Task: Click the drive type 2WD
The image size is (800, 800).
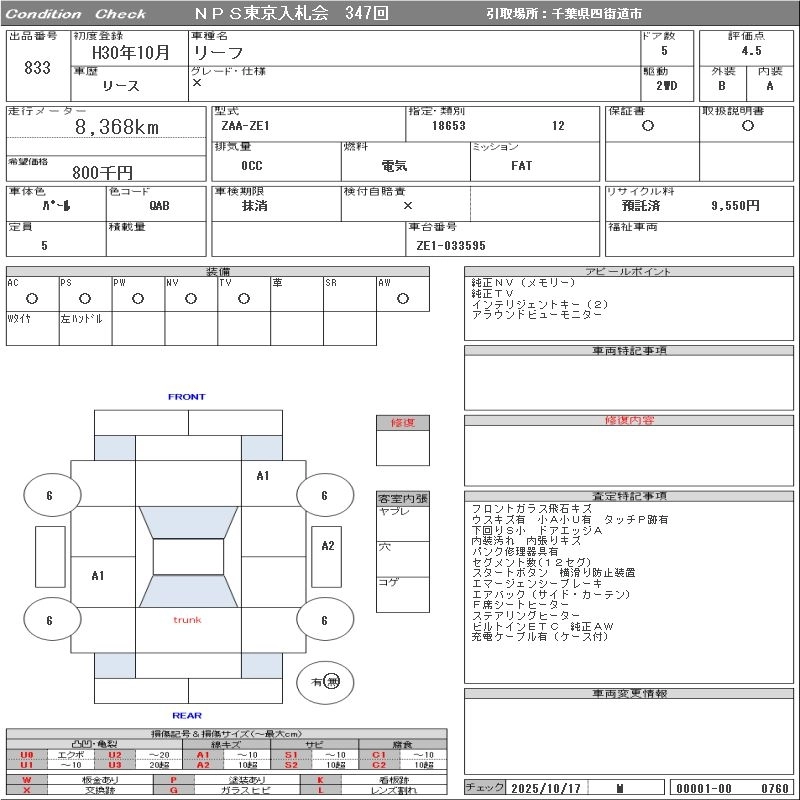Action: click(x=666, y=86)
